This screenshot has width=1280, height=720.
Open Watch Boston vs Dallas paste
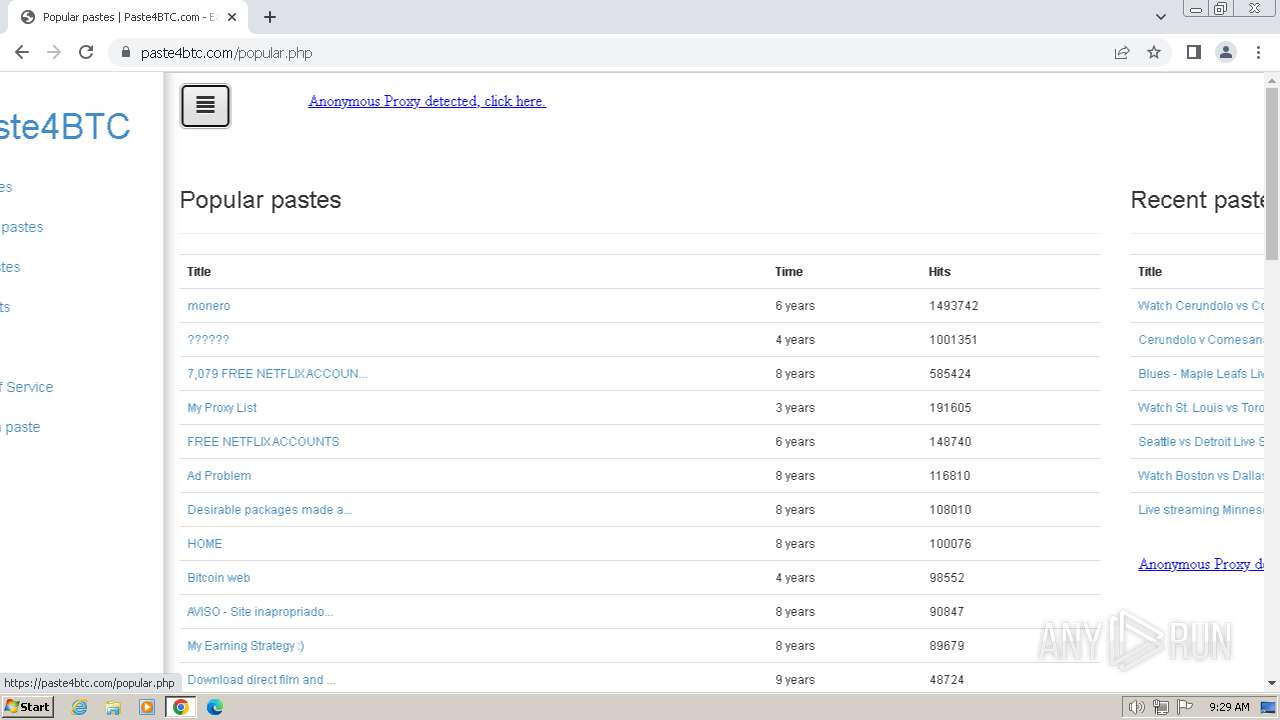tap(1201, 476)
